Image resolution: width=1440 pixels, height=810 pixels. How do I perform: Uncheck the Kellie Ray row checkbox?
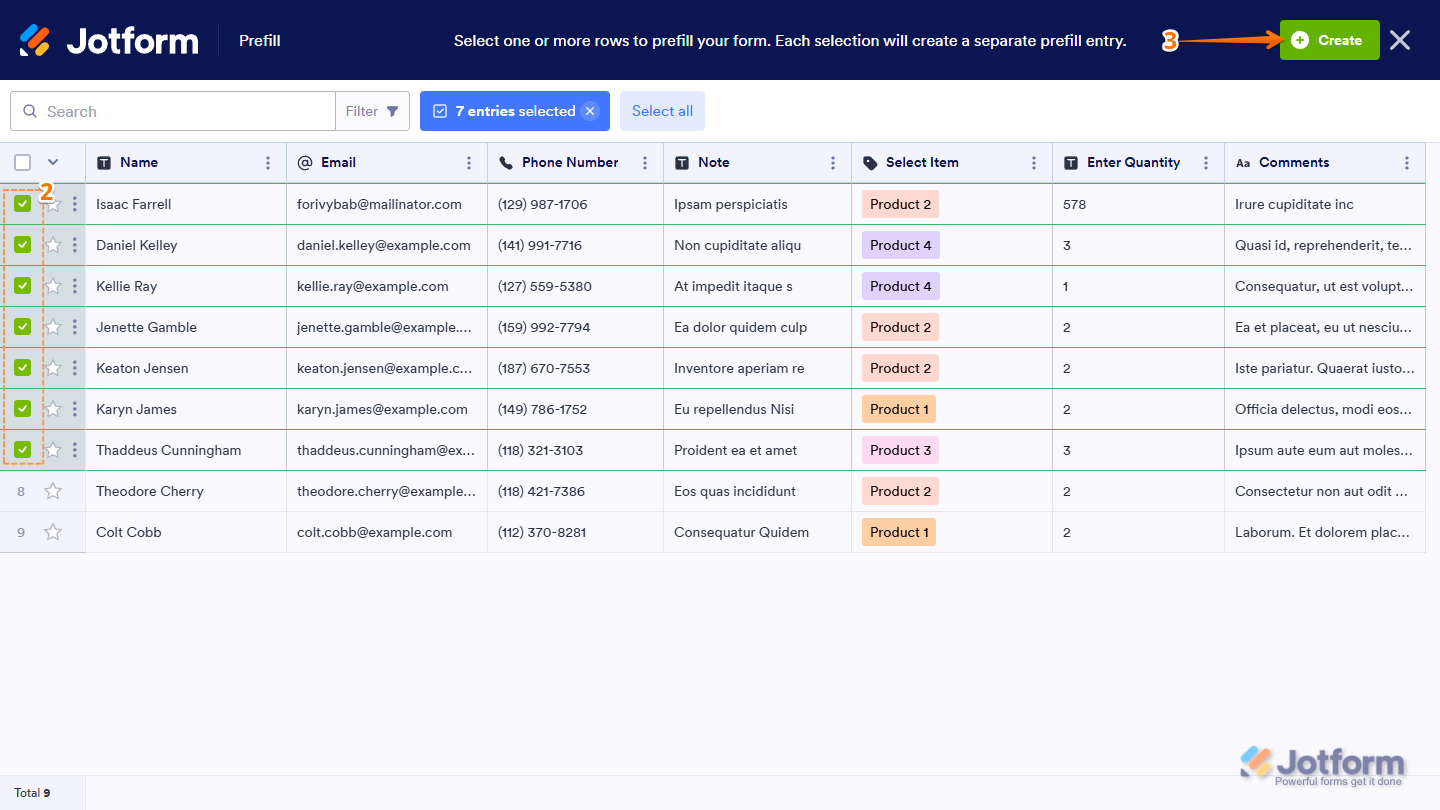pos(22,285)
